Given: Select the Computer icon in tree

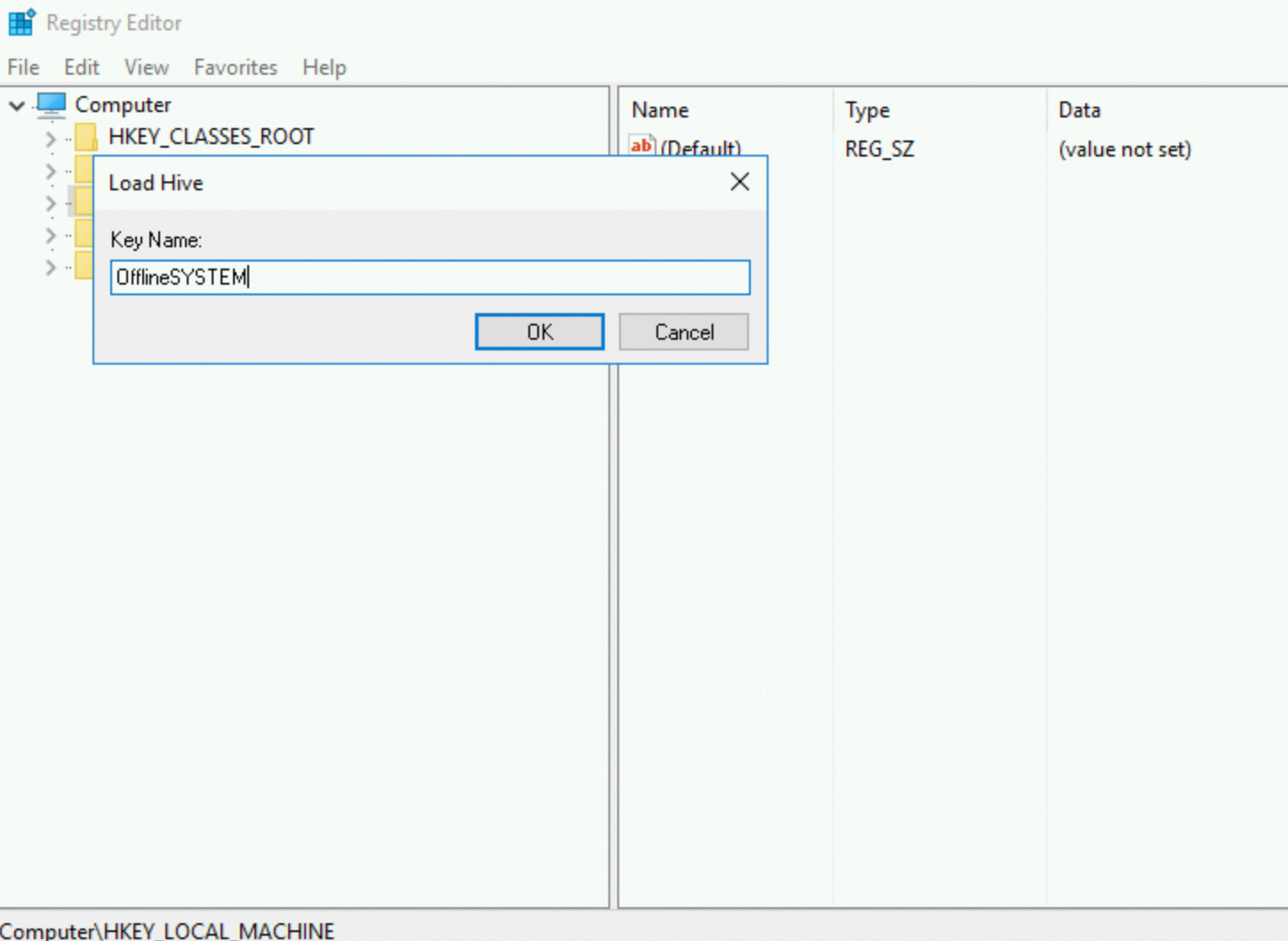Looking at the screenshot, I should pyautogui.click(x=52, y=105).
